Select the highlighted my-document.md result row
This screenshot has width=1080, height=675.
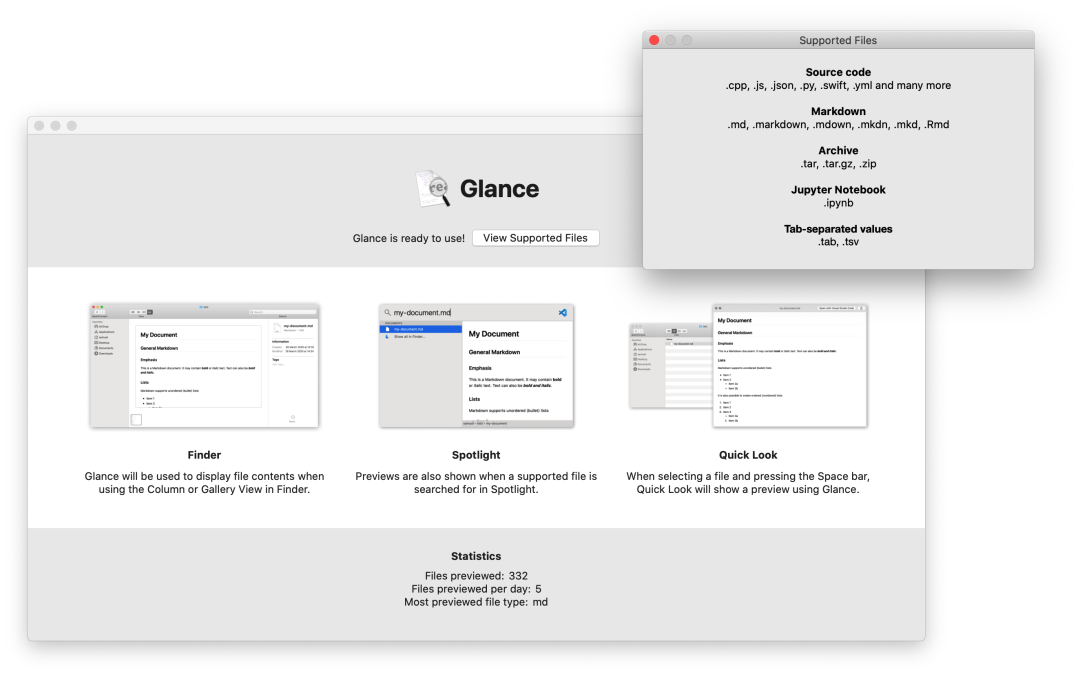pyautogui.click(x=421, y=329)
